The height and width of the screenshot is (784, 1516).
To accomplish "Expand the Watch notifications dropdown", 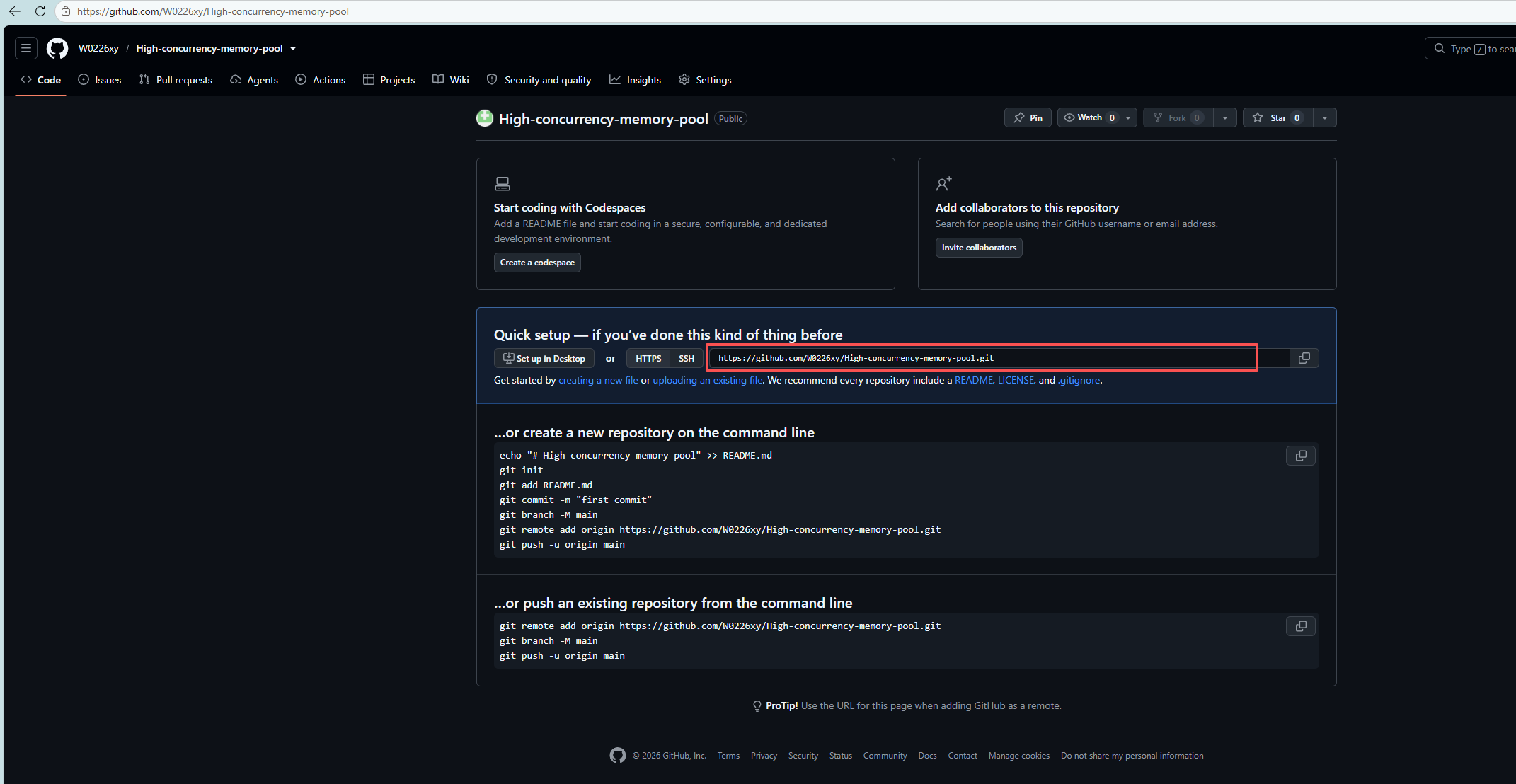I will coord(1128,117).
